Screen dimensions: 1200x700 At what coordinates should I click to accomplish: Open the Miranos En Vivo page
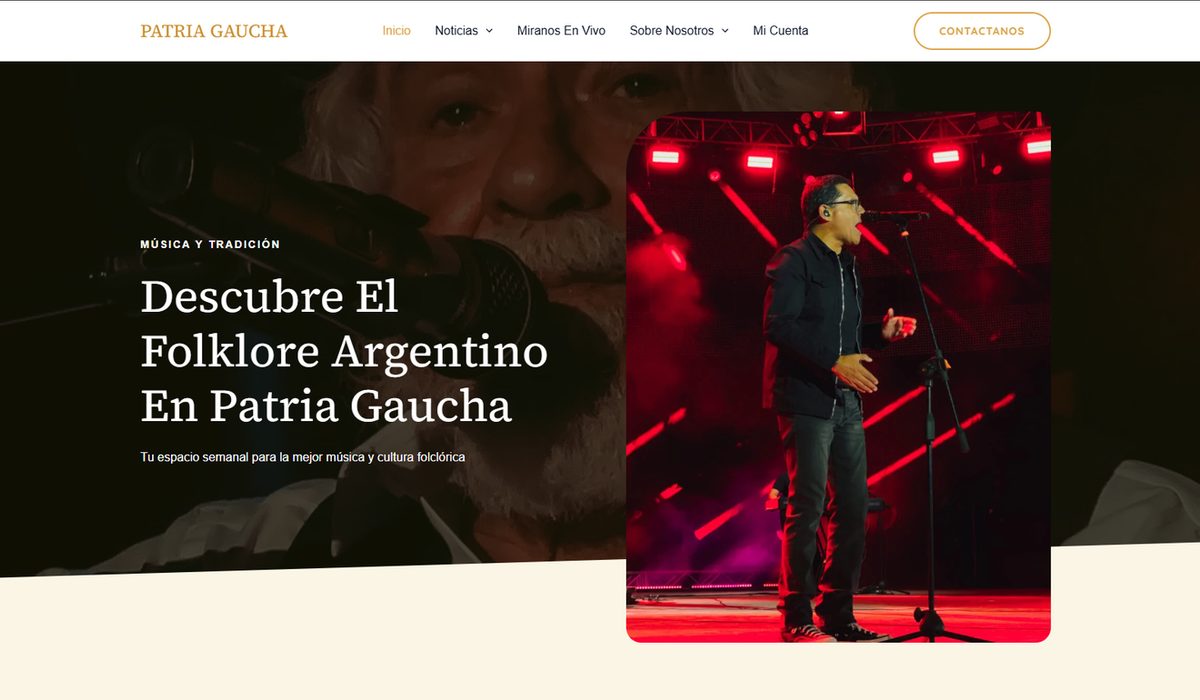click(x=561, y=31)
